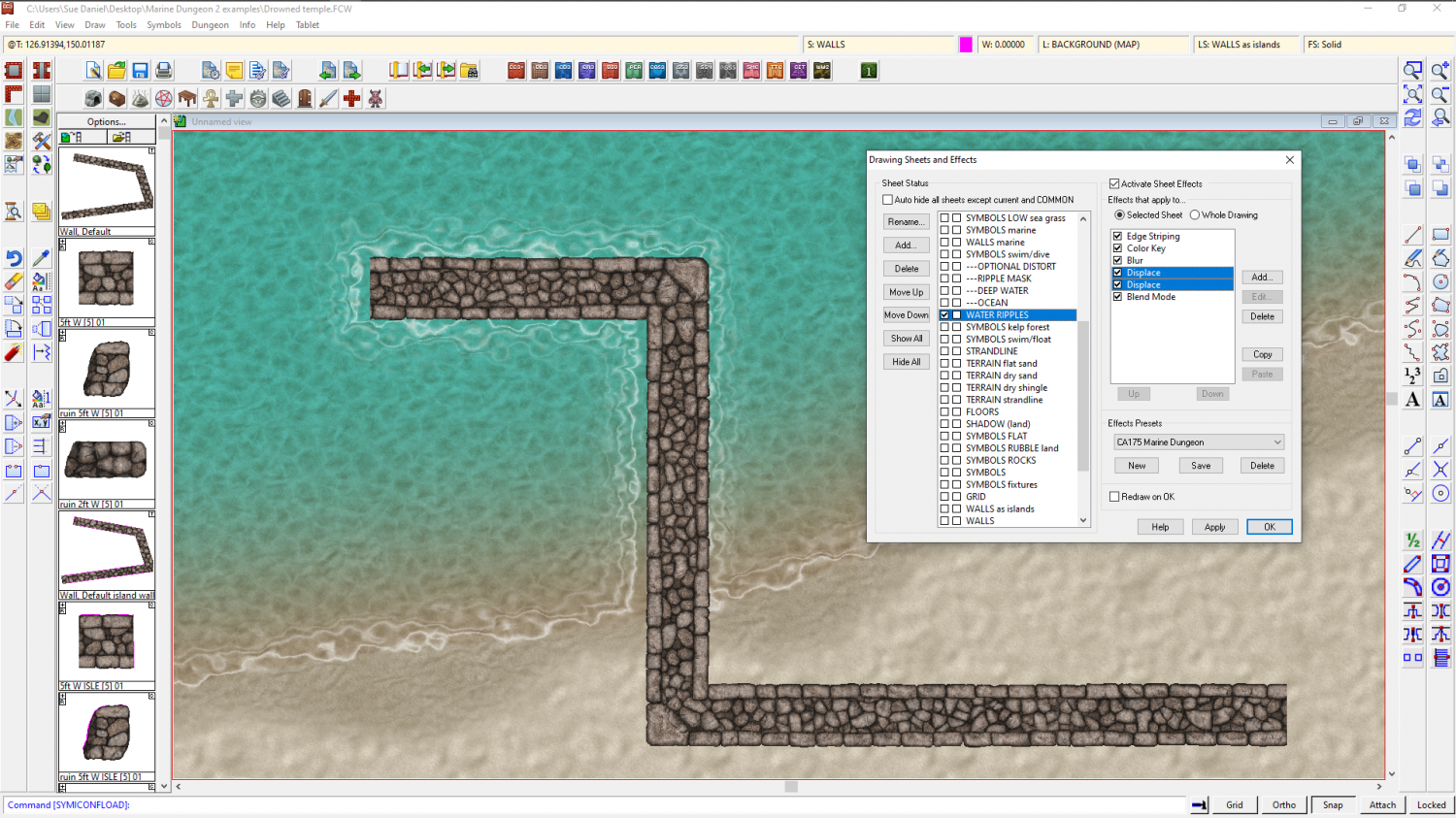This screenshot has height=818, width=1456.
Task: Click the Zoom Window magnifier icon
Action: 1413,70
